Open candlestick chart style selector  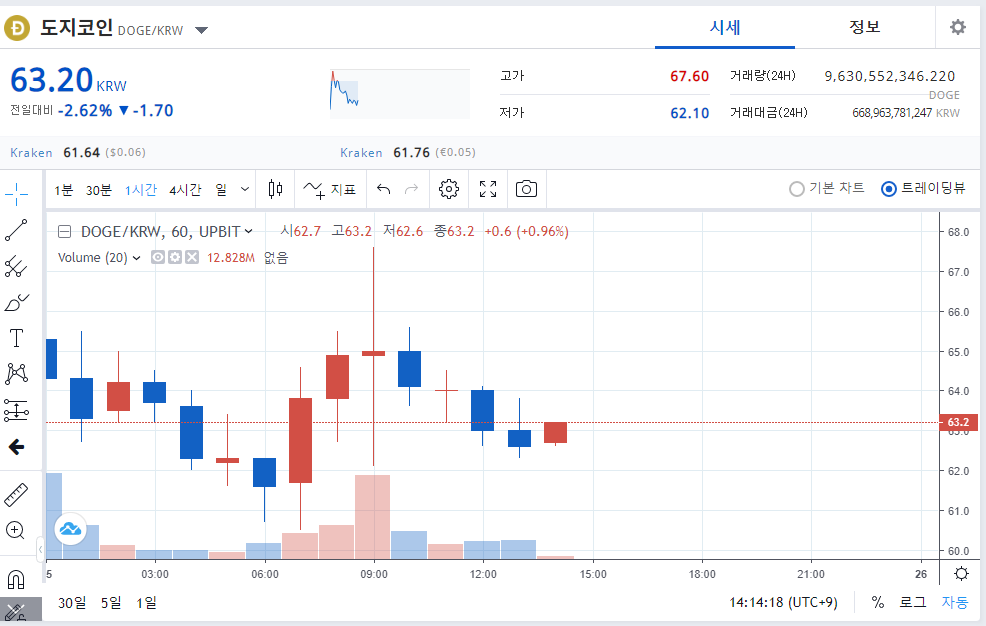[275, 189]
